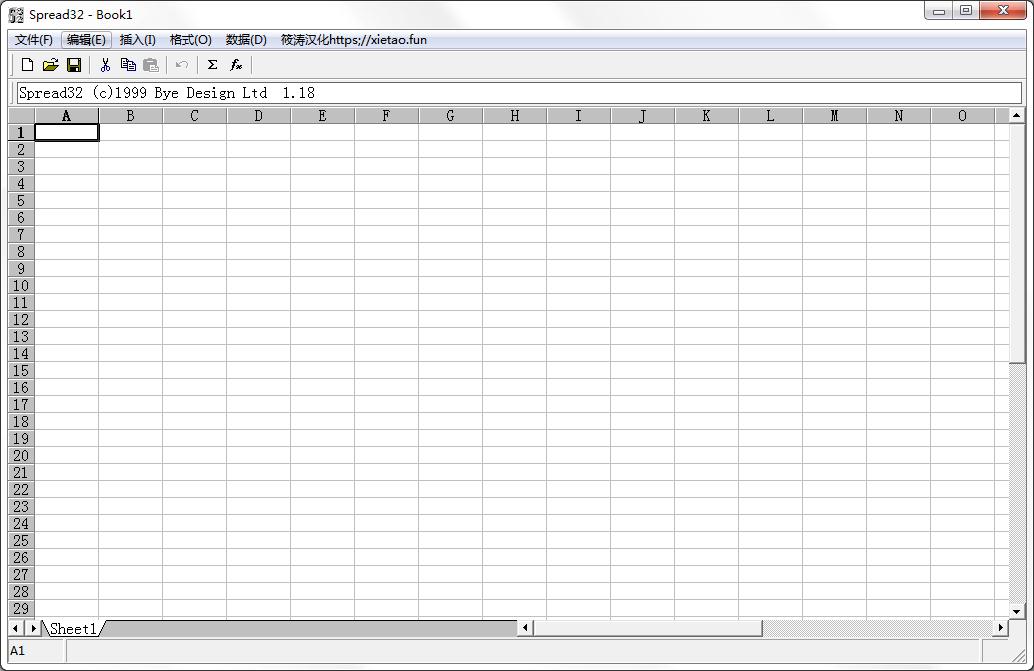Undo last action with the arrow icon
Screen dimensions: 1034x671
(x=181, y=64)
